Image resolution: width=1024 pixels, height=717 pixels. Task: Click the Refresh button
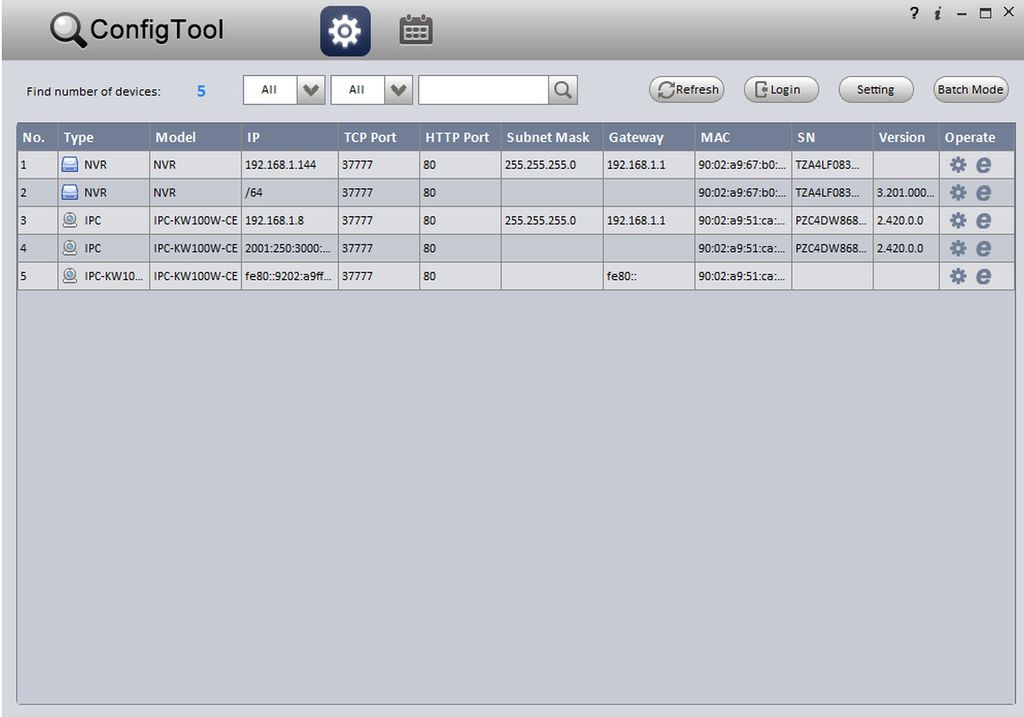coord(686,89)
